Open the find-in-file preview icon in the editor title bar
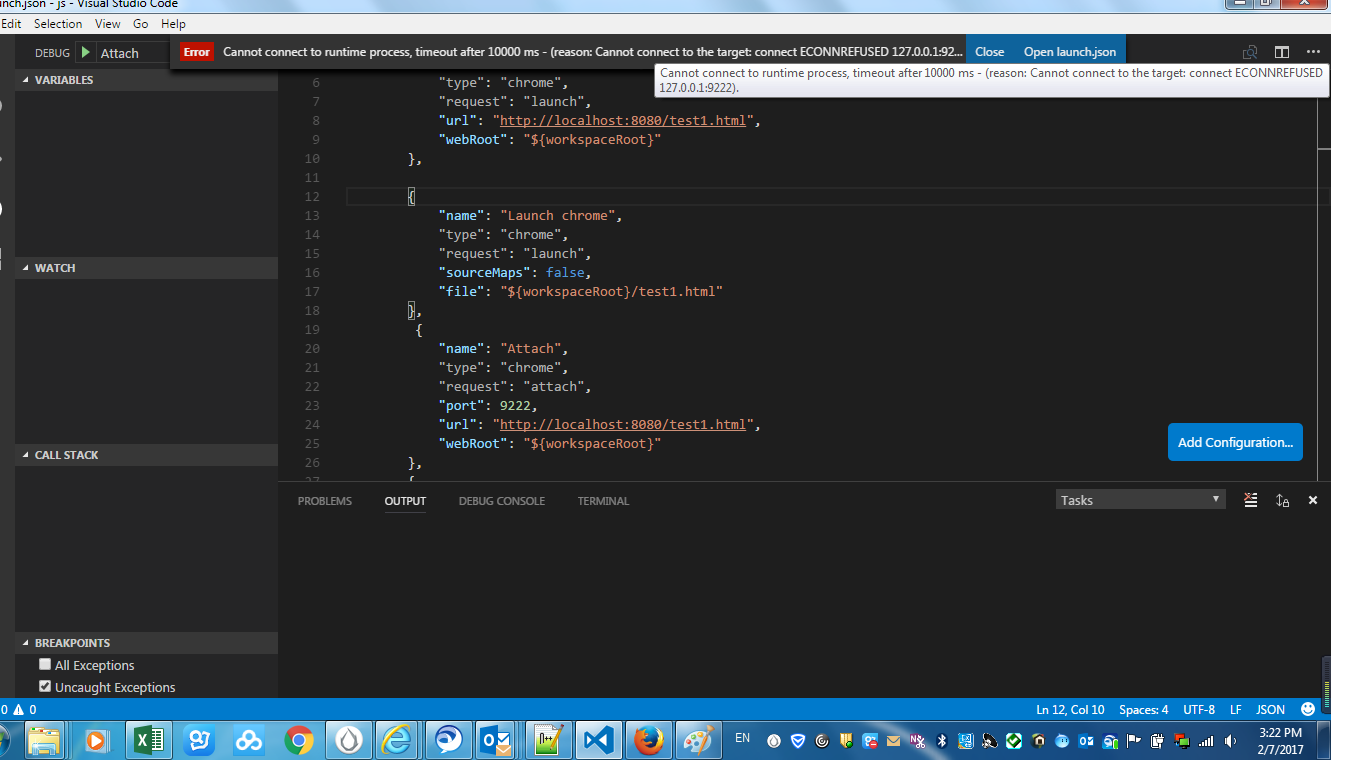Viewport: 1366px width, 768px height. pyautogui.click(x=1249, y=52)
